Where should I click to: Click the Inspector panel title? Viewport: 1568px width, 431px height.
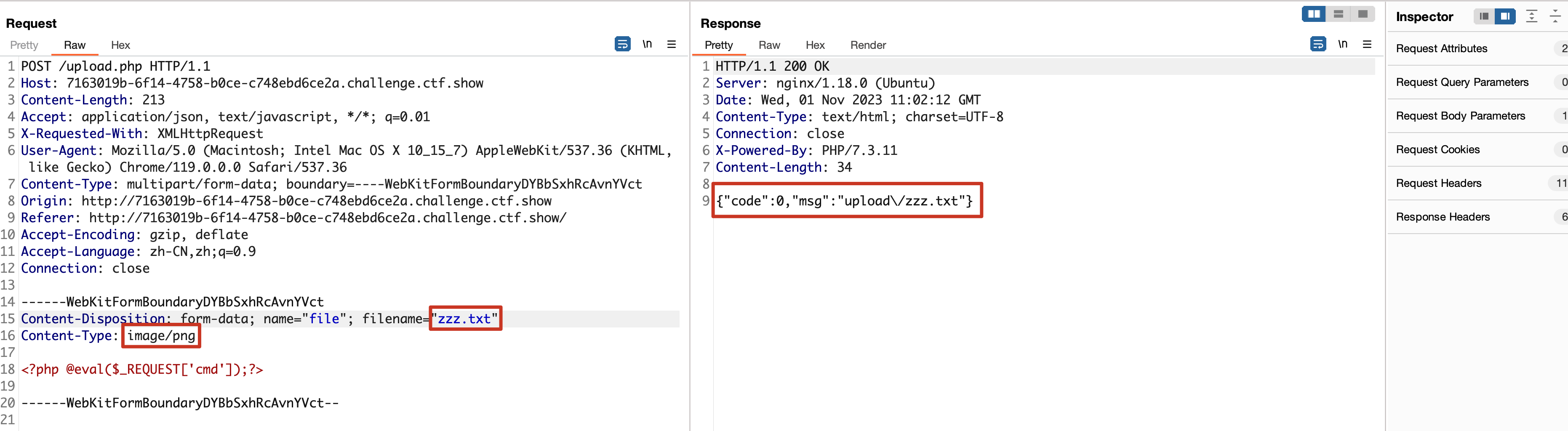point(1424,16)
